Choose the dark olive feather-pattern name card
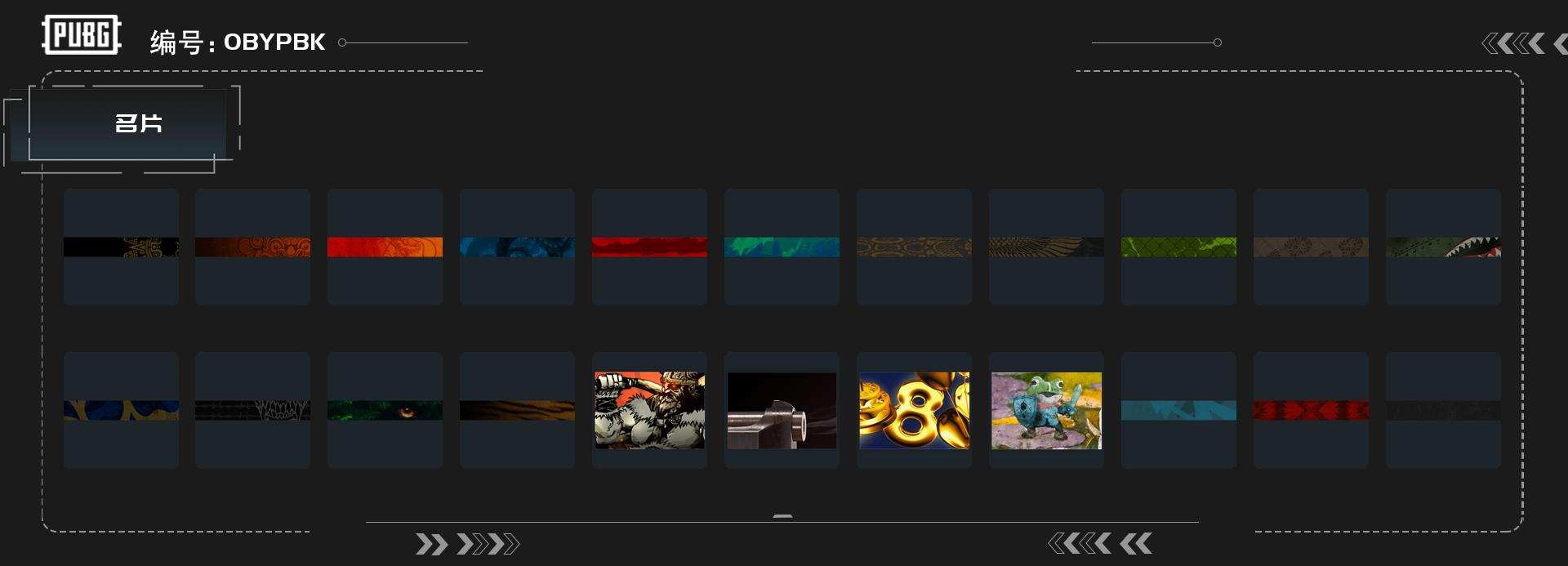 tap(1047, 247)
